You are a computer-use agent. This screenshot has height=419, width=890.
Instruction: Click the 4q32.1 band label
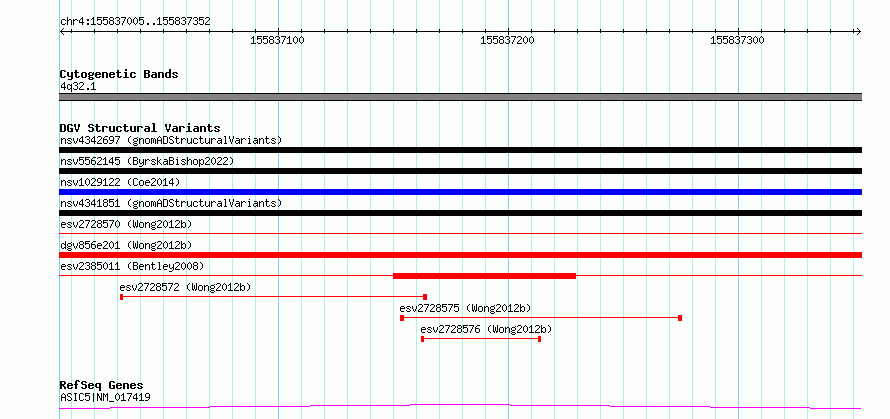[77, 87]
